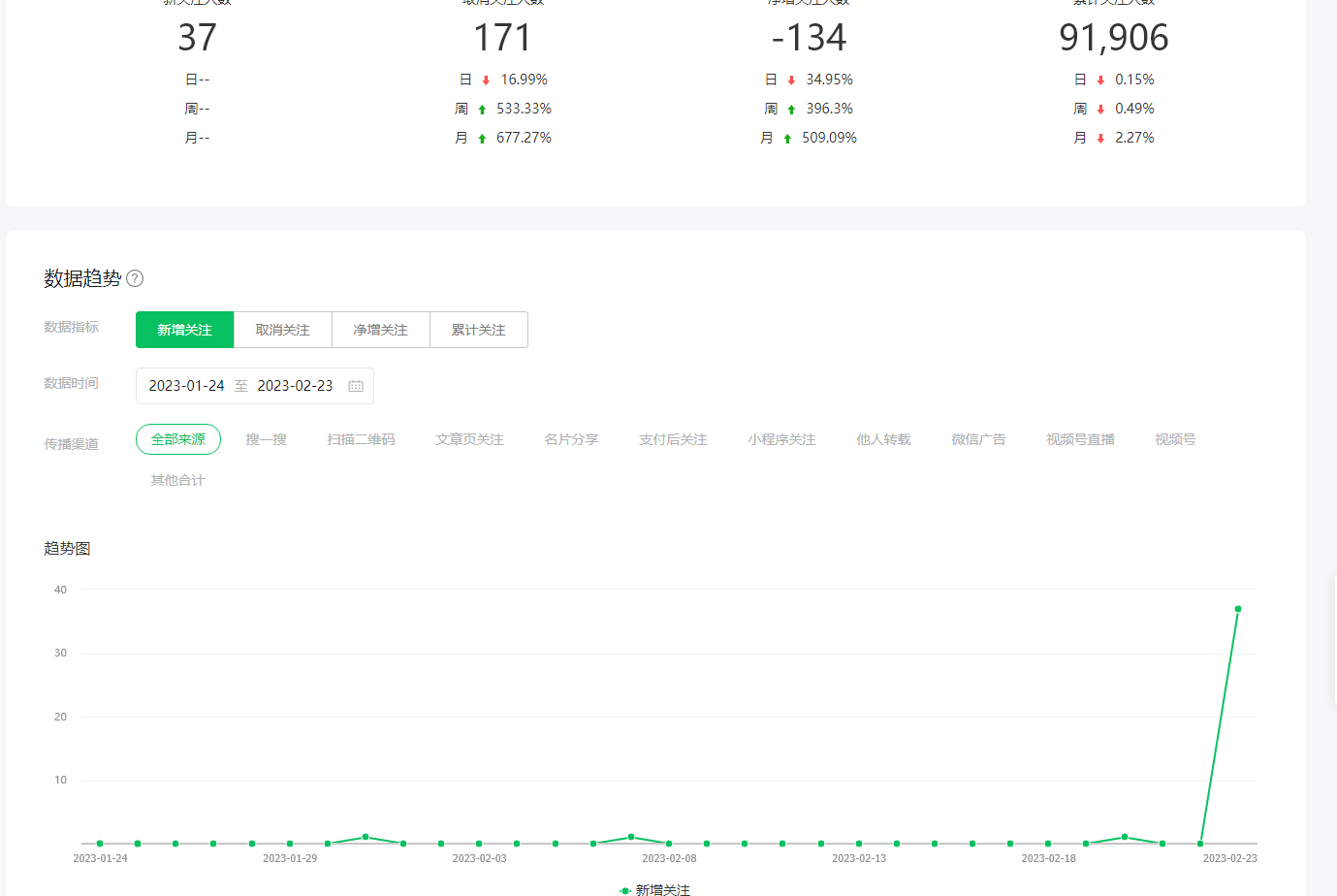
Task: Open the 累计关注 metric tab
Action: tap(478, 330)
